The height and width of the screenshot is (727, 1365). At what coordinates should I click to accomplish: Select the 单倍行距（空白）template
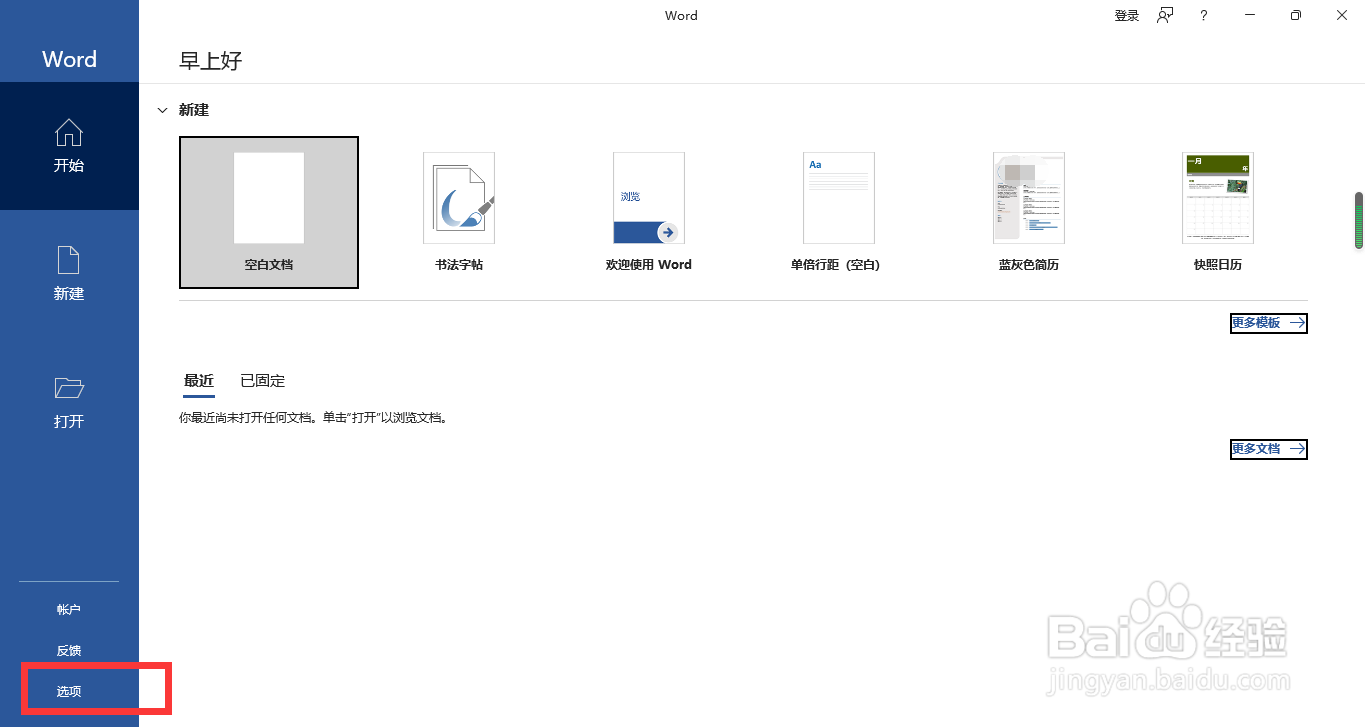coord(839,212)
